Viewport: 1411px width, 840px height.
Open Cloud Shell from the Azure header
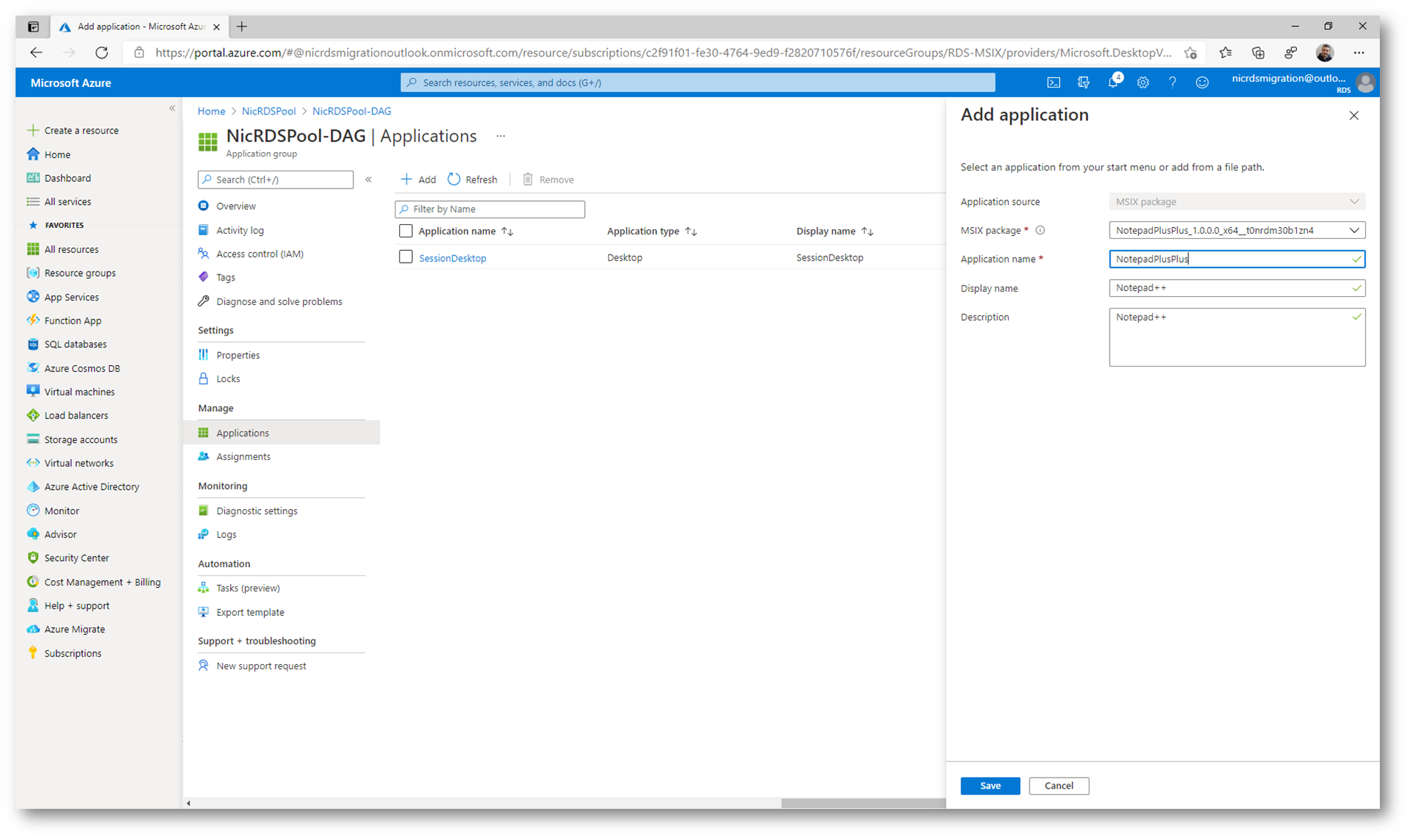(x=1053, y=82)
